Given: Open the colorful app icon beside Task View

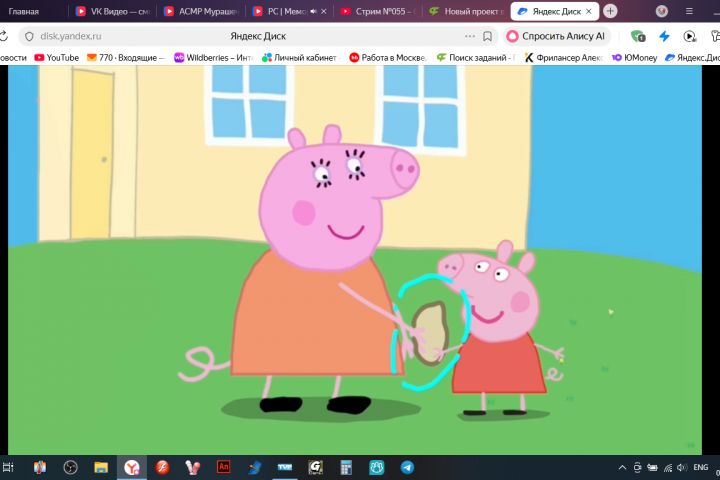Looking at the screenshot, I should pos(39,468).
